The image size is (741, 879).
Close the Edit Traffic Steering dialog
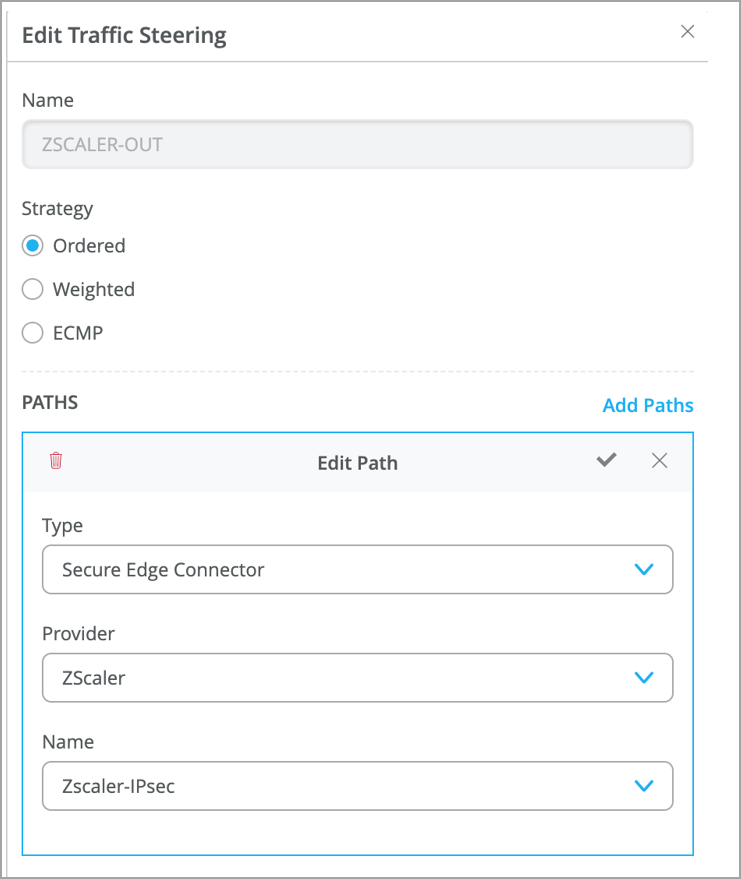pos(687,31)
